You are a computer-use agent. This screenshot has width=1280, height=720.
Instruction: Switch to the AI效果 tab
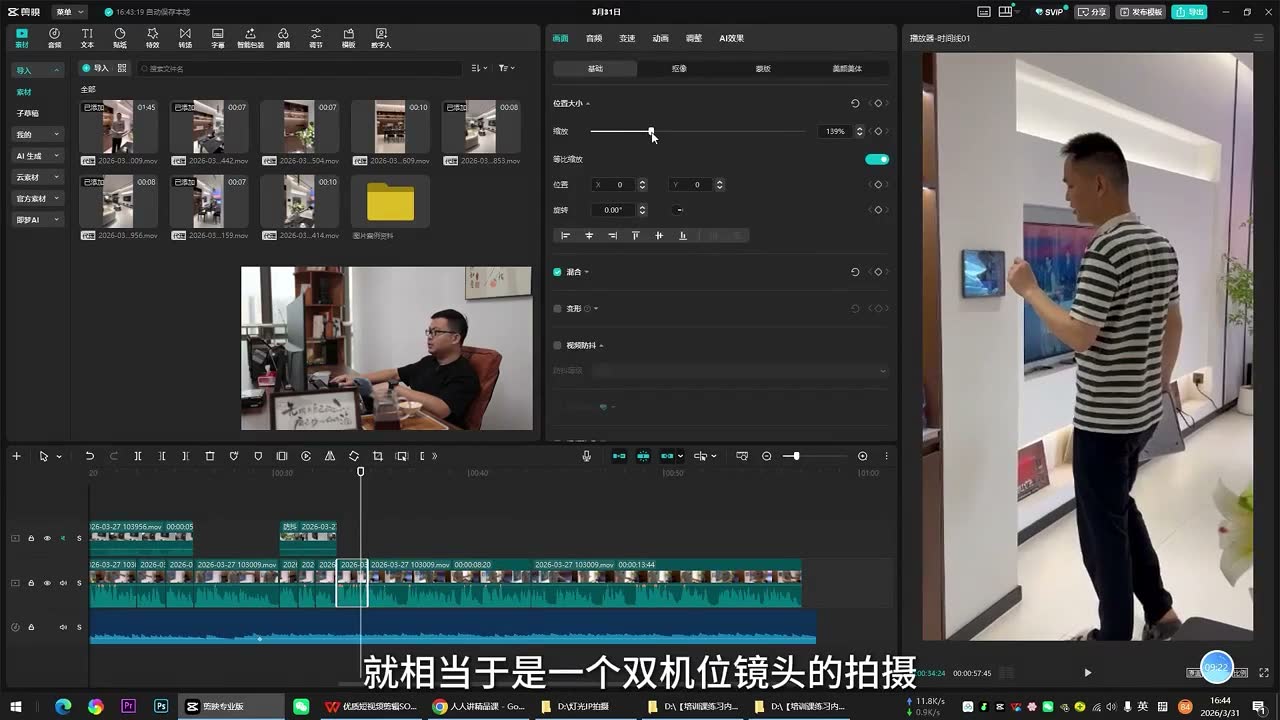coord(732,38)
